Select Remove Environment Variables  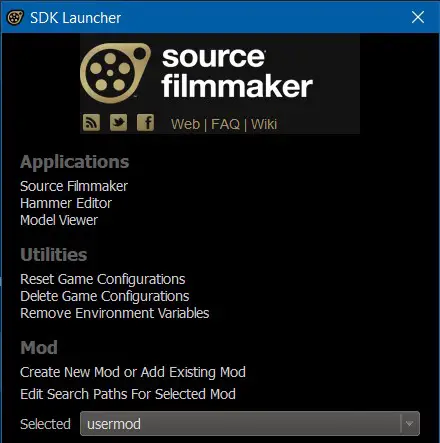(115, 313)
